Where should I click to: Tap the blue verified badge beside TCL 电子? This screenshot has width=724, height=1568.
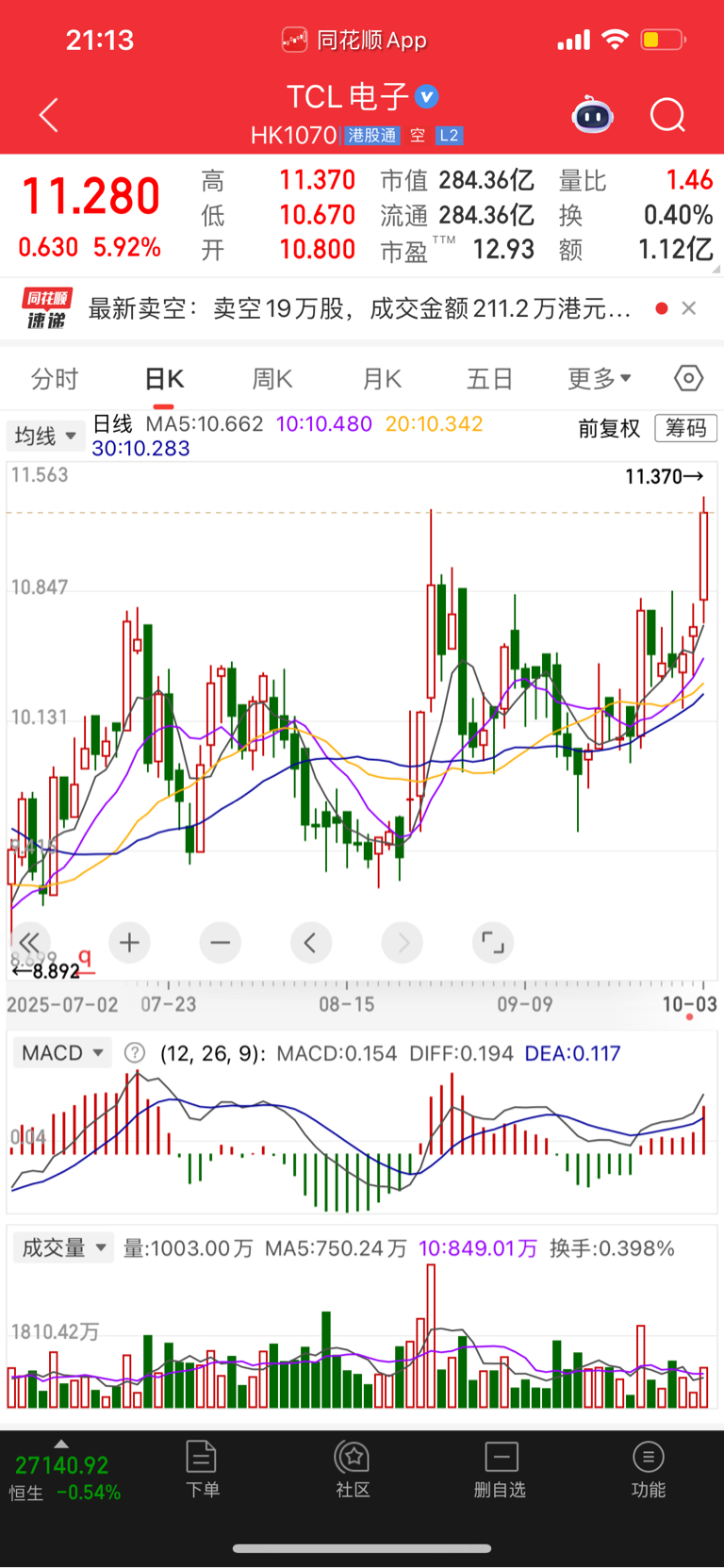click(427, 96)
